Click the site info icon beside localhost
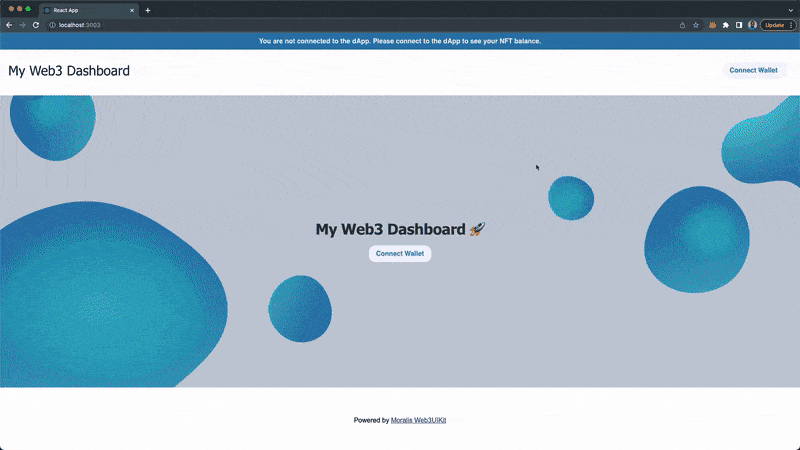 pyautogui.click(x=52, y=25)
